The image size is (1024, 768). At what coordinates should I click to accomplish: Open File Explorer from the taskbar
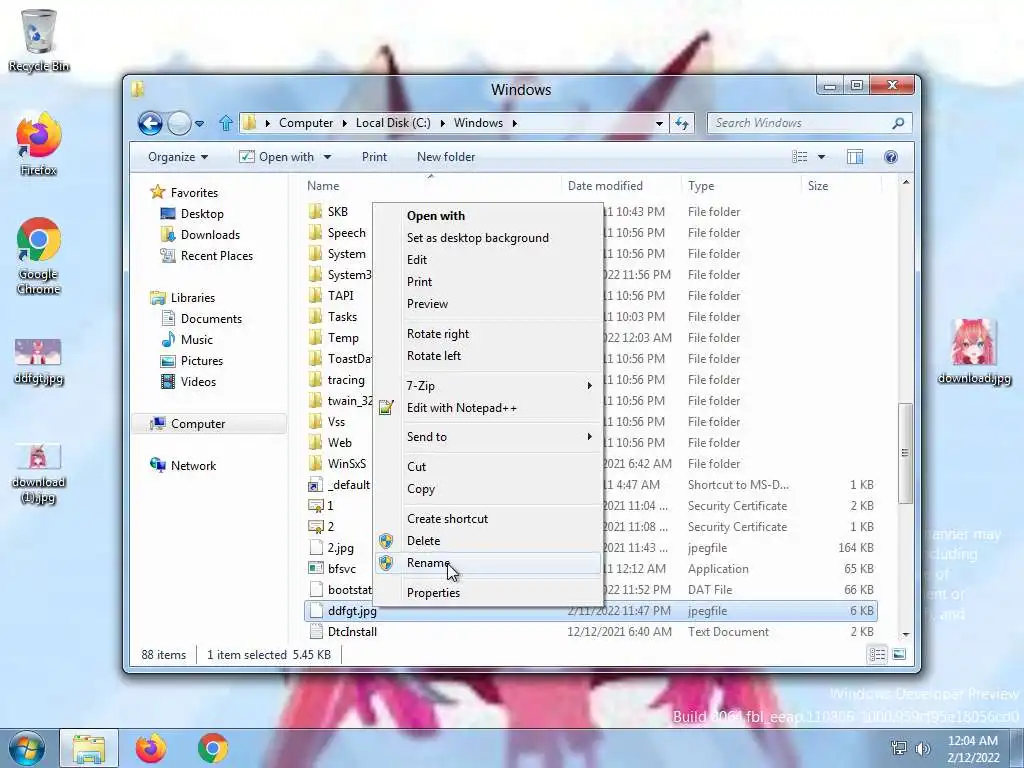point(89,748)
